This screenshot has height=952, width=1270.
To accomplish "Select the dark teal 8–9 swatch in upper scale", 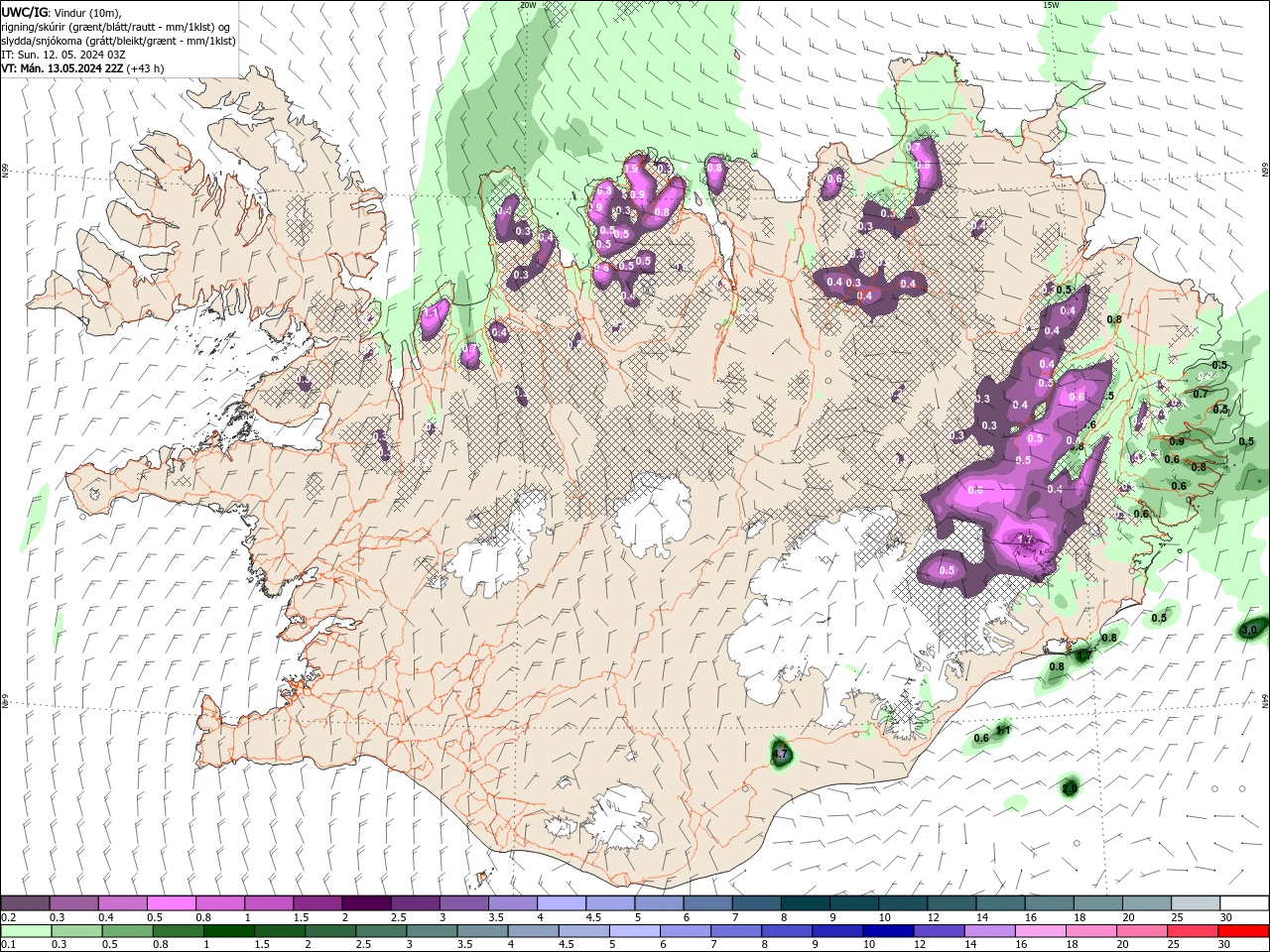I will pyautogui.click(x=806, y=903).
